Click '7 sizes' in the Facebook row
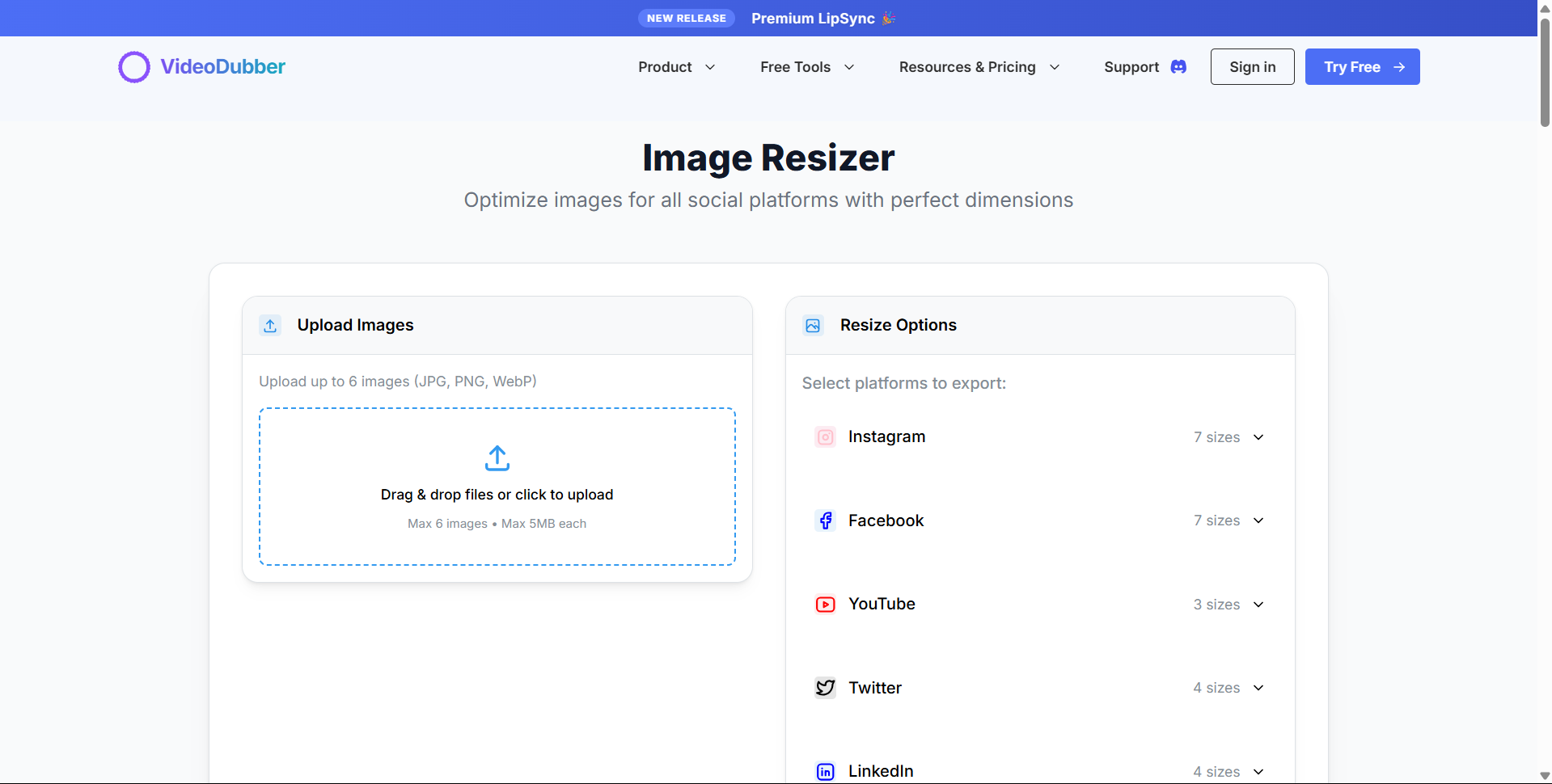1552x784 pixels. pyautogui.click(x=1216, y=521)
